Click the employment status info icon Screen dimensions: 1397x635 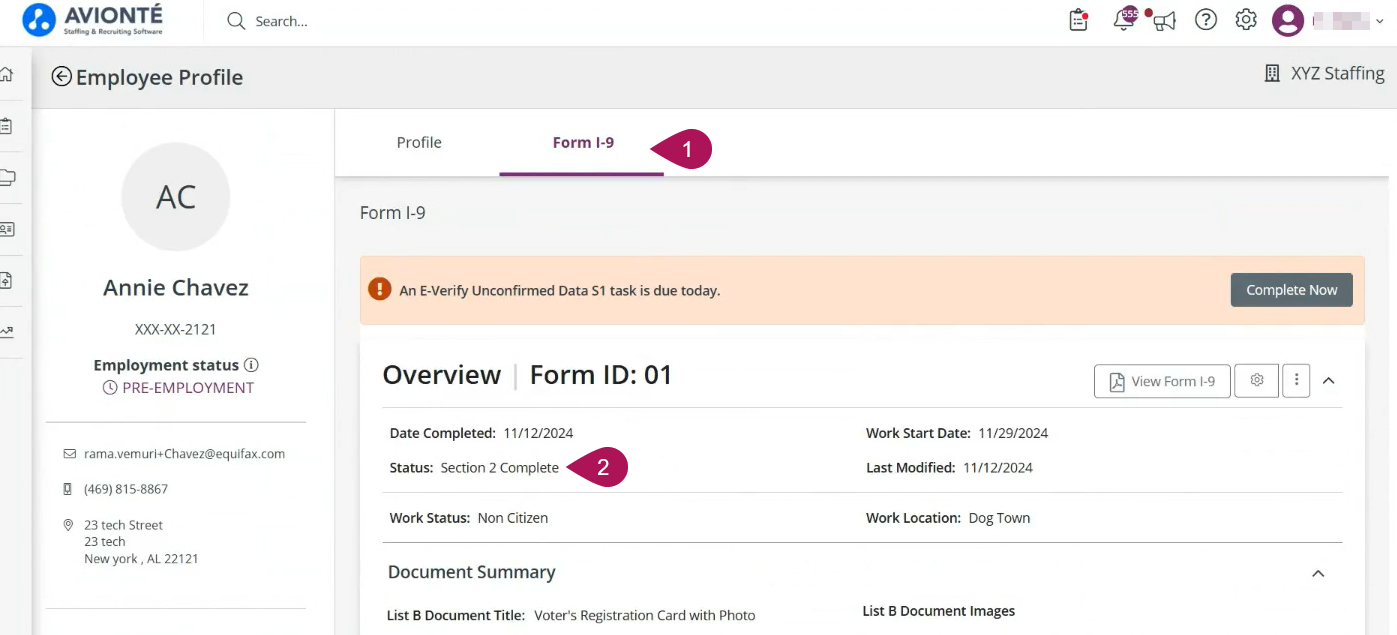click(252, 365)
